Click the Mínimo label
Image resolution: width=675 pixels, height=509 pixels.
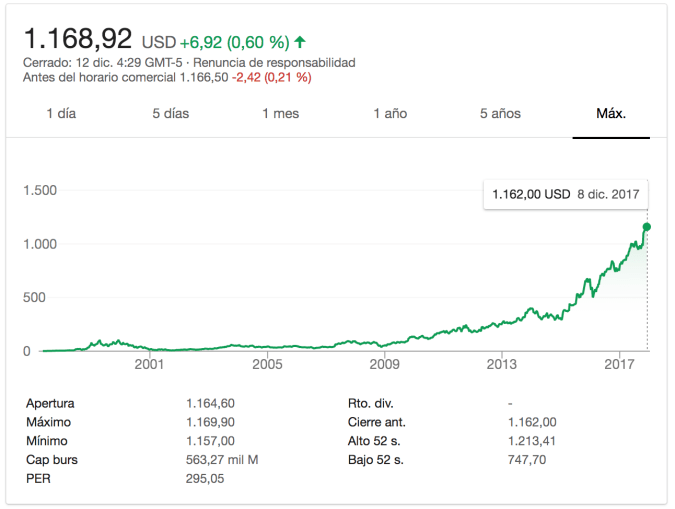pyautogui.click(x=46, y=441)
